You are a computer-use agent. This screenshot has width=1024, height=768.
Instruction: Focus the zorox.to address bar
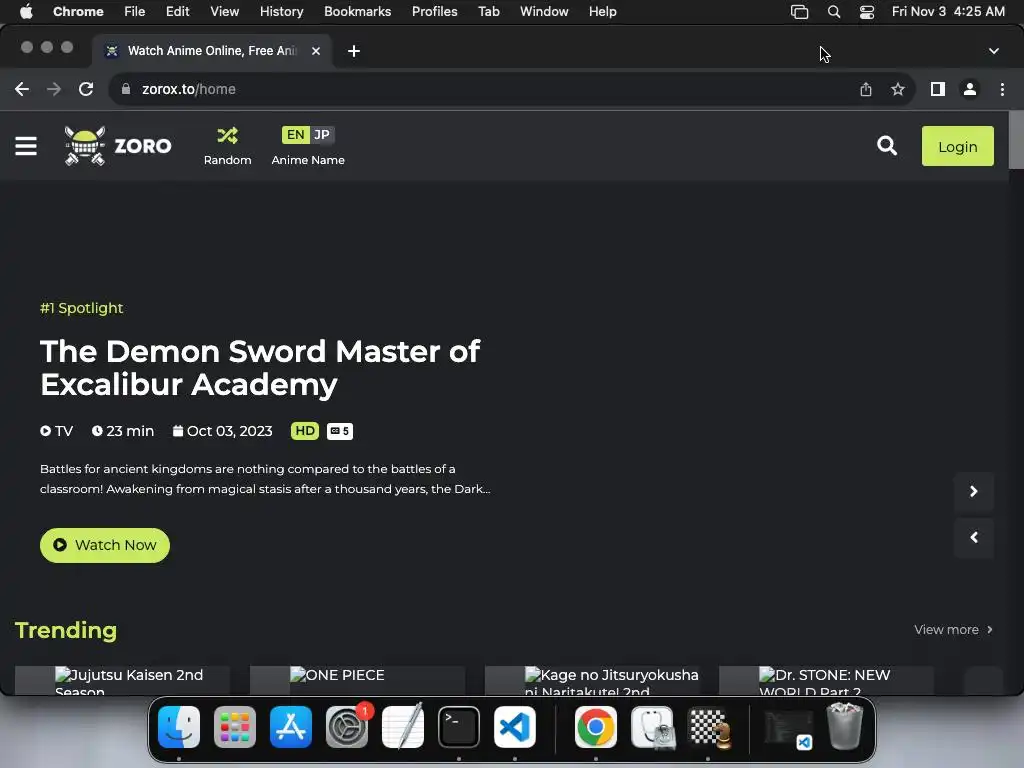click(483, 89)
